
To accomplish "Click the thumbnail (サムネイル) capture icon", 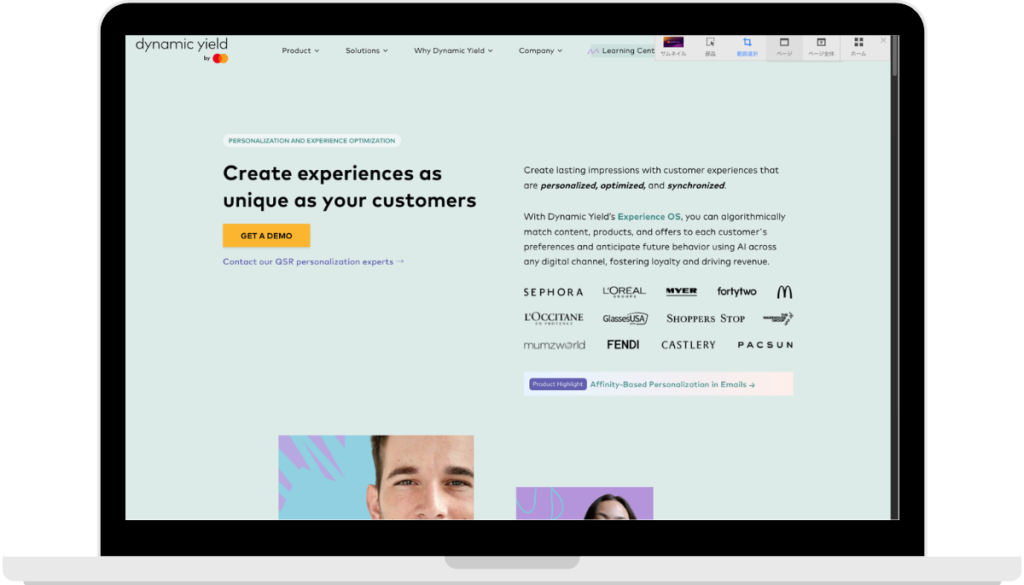I will coord(673,47).
